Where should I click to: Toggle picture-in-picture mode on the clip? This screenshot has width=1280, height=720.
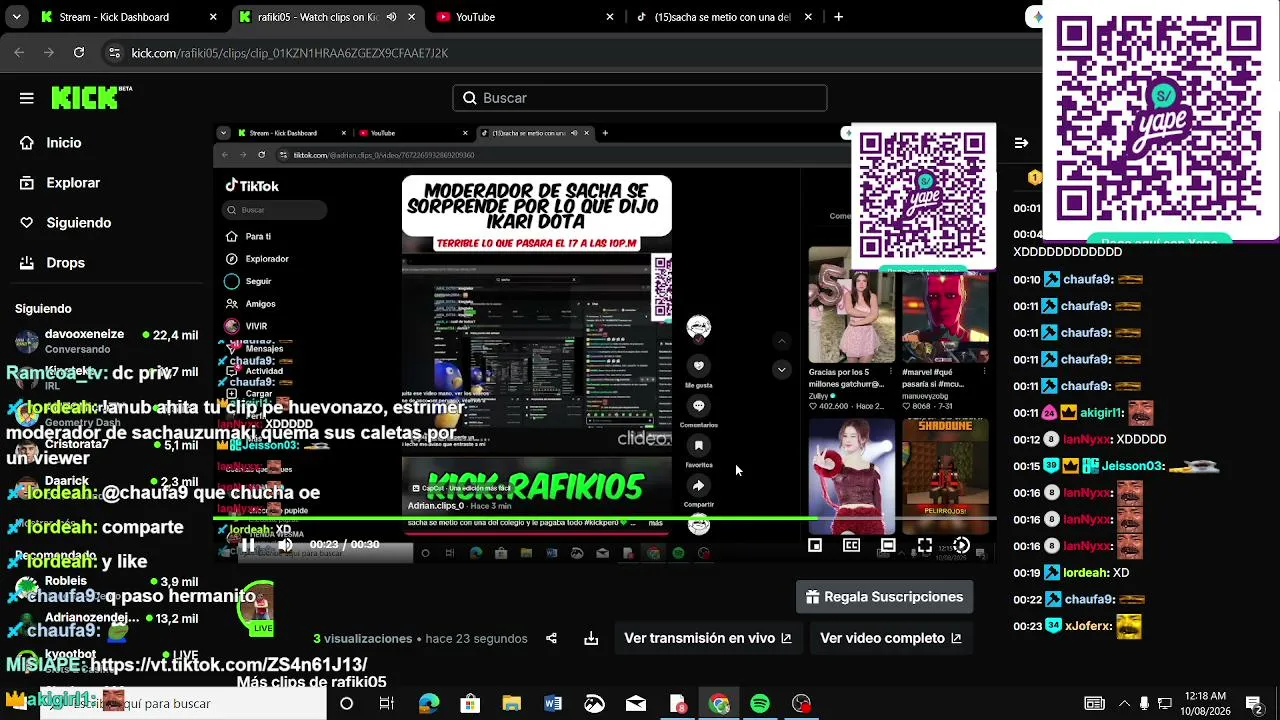point(815,545)
